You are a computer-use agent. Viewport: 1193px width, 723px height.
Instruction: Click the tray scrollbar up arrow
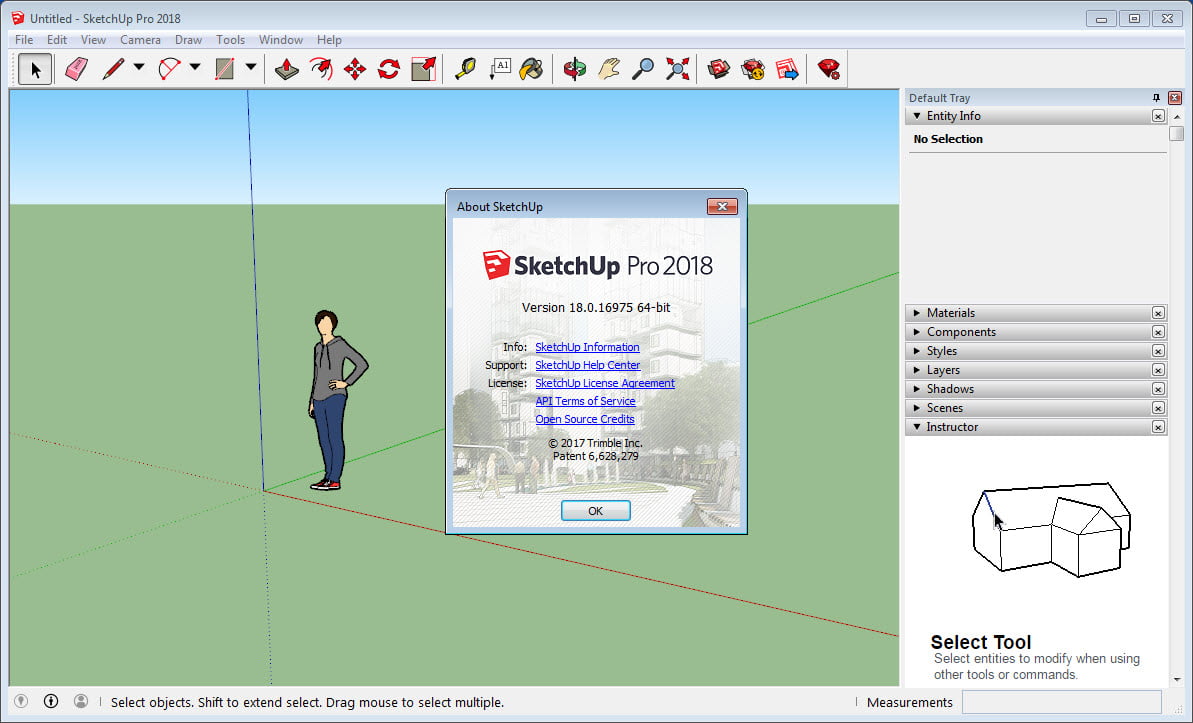1177,116
